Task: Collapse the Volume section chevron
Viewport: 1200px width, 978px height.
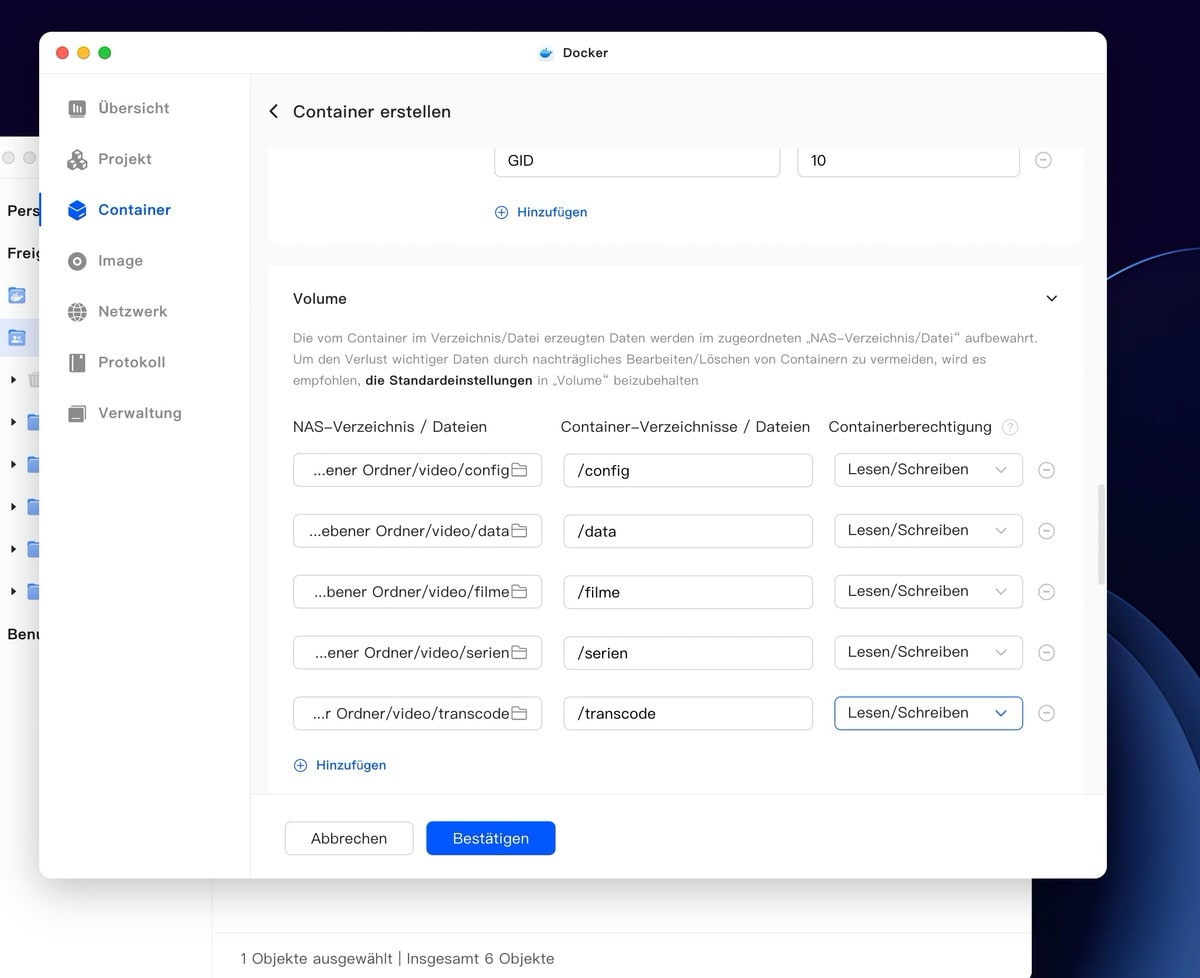Action: (1051, 299)
